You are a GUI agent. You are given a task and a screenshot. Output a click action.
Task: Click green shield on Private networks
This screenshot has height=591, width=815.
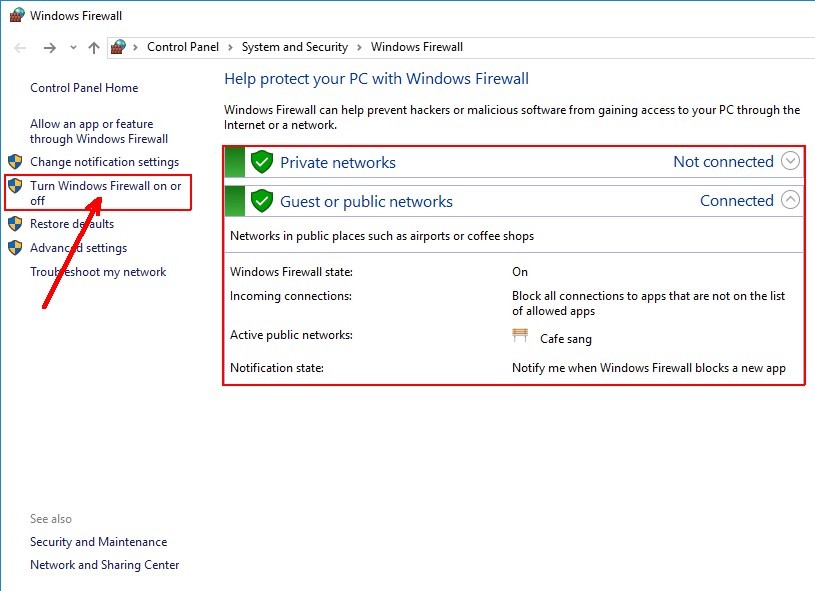[262, 162]
